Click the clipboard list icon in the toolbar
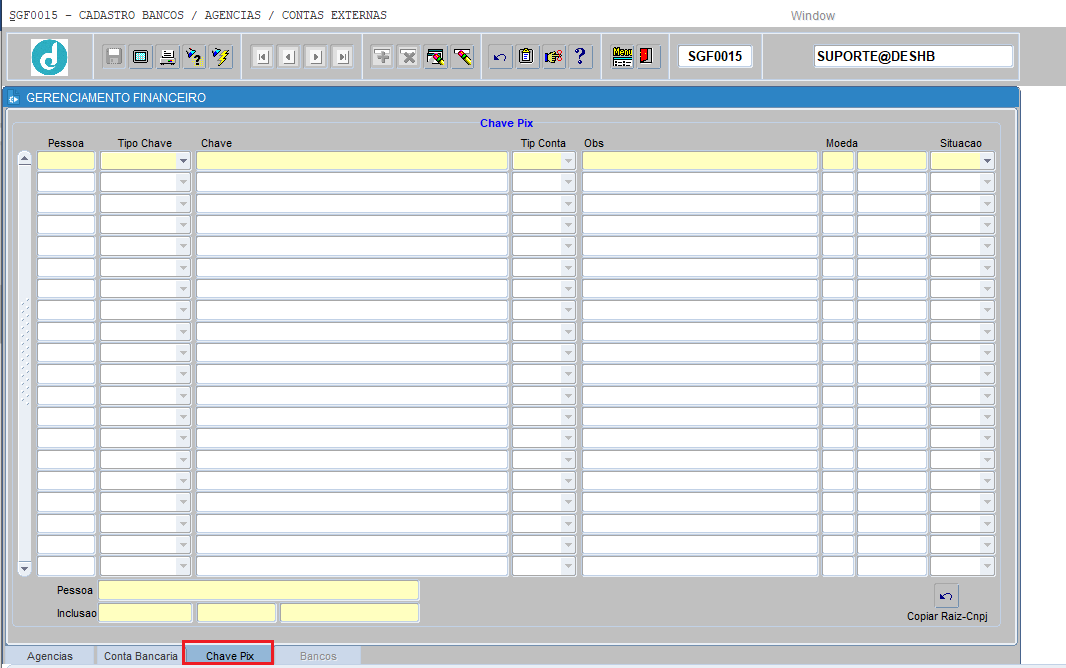This screenshot has width=1066, height=668. point(527,56)
